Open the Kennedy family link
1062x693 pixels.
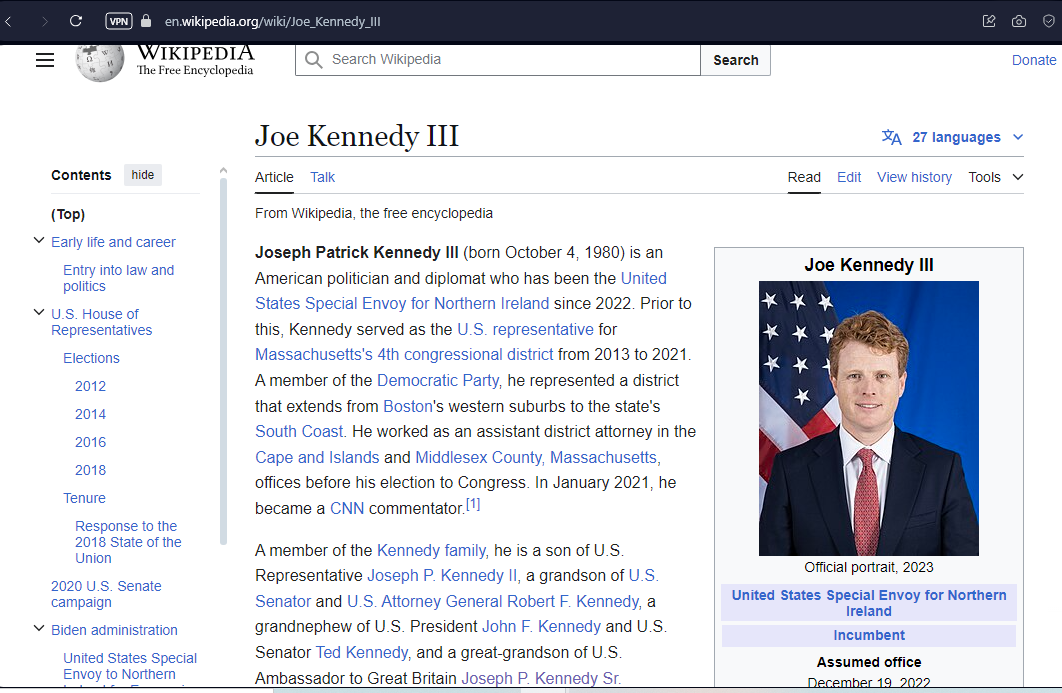(x=431, y=550)
